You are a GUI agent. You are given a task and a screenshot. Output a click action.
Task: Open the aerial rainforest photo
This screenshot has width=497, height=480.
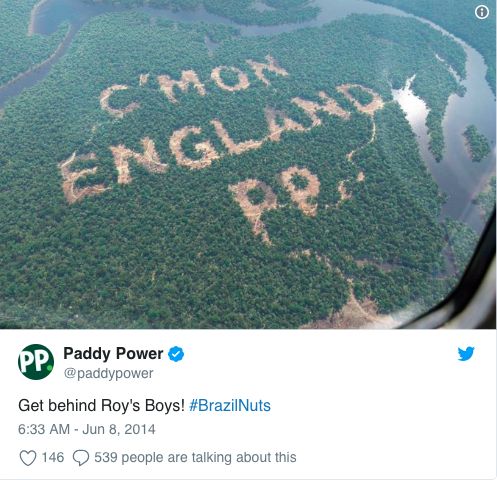(248, 164)
